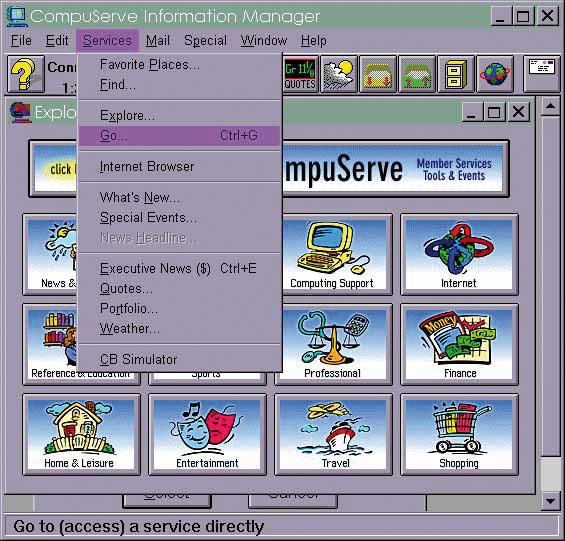Select the Shopping cart tile

[x=459, y=435]
